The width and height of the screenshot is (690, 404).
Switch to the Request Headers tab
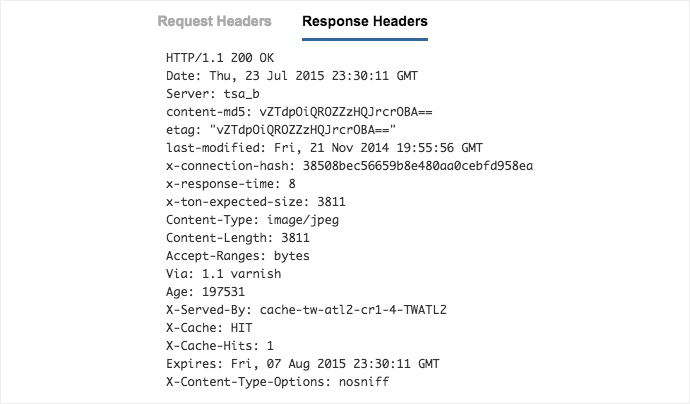tap(214, 20)
